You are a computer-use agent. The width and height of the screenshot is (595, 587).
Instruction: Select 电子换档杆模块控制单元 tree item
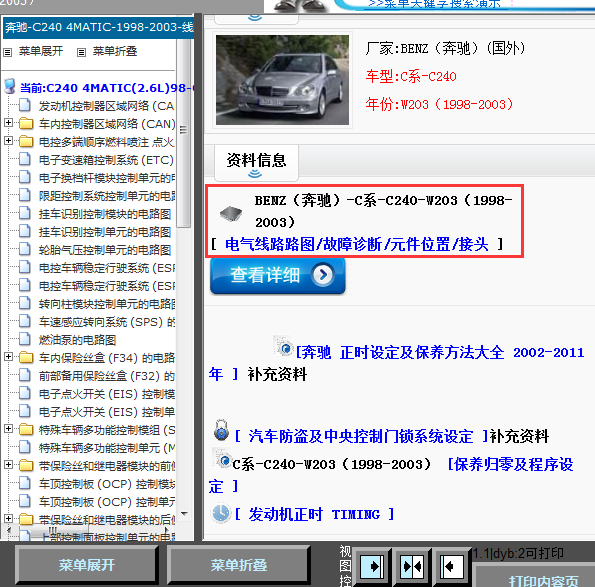tap(107, 177)
